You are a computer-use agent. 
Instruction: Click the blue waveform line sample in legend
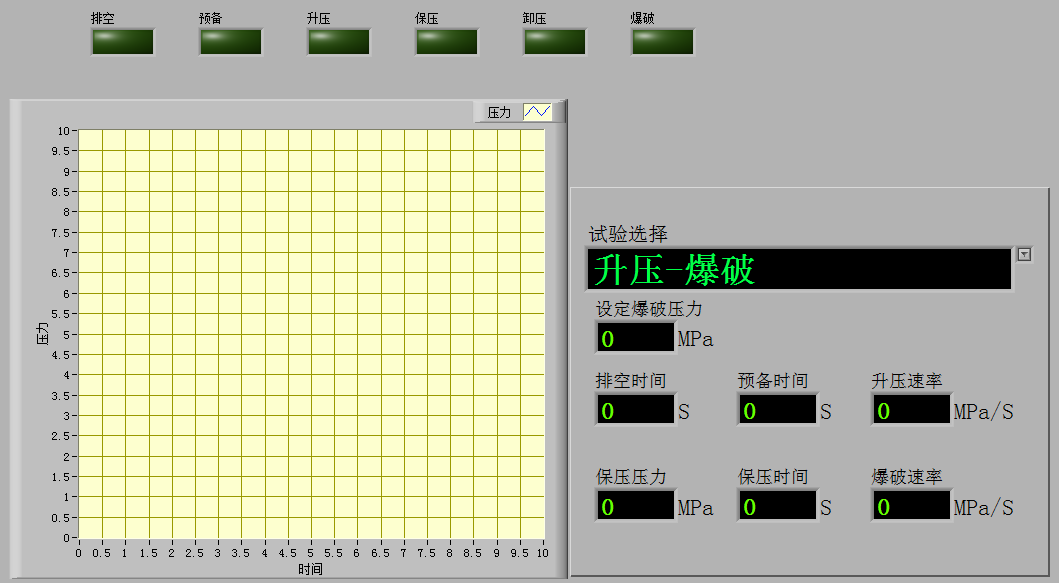538,111
